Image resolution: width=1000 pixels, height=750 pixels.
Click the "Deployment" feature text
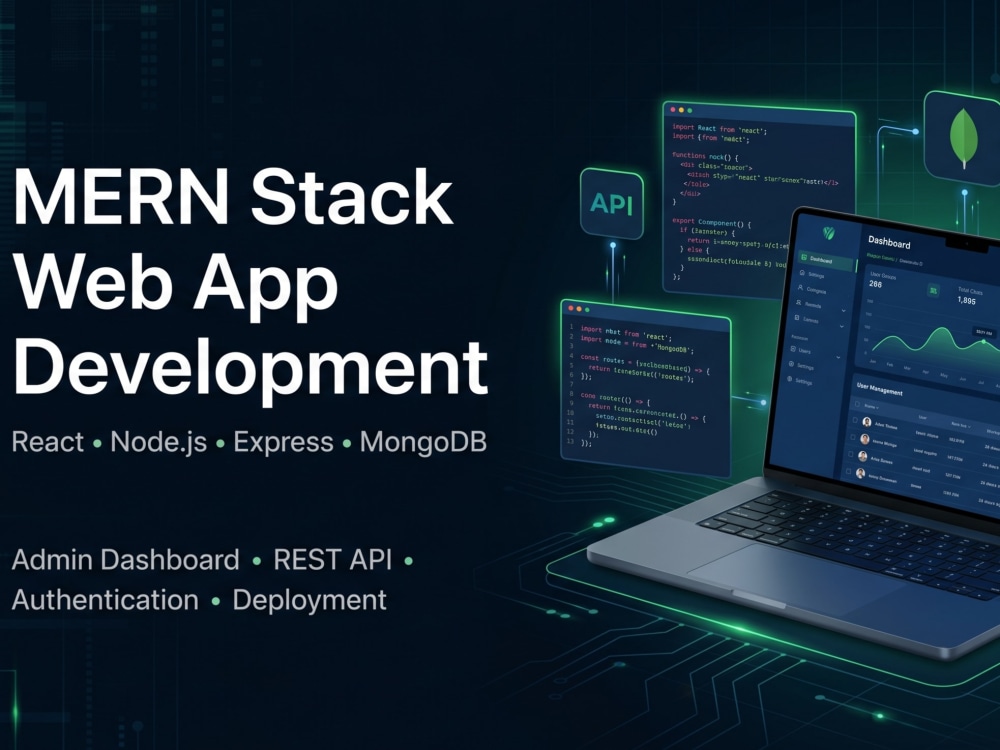[x=309, y=601]
